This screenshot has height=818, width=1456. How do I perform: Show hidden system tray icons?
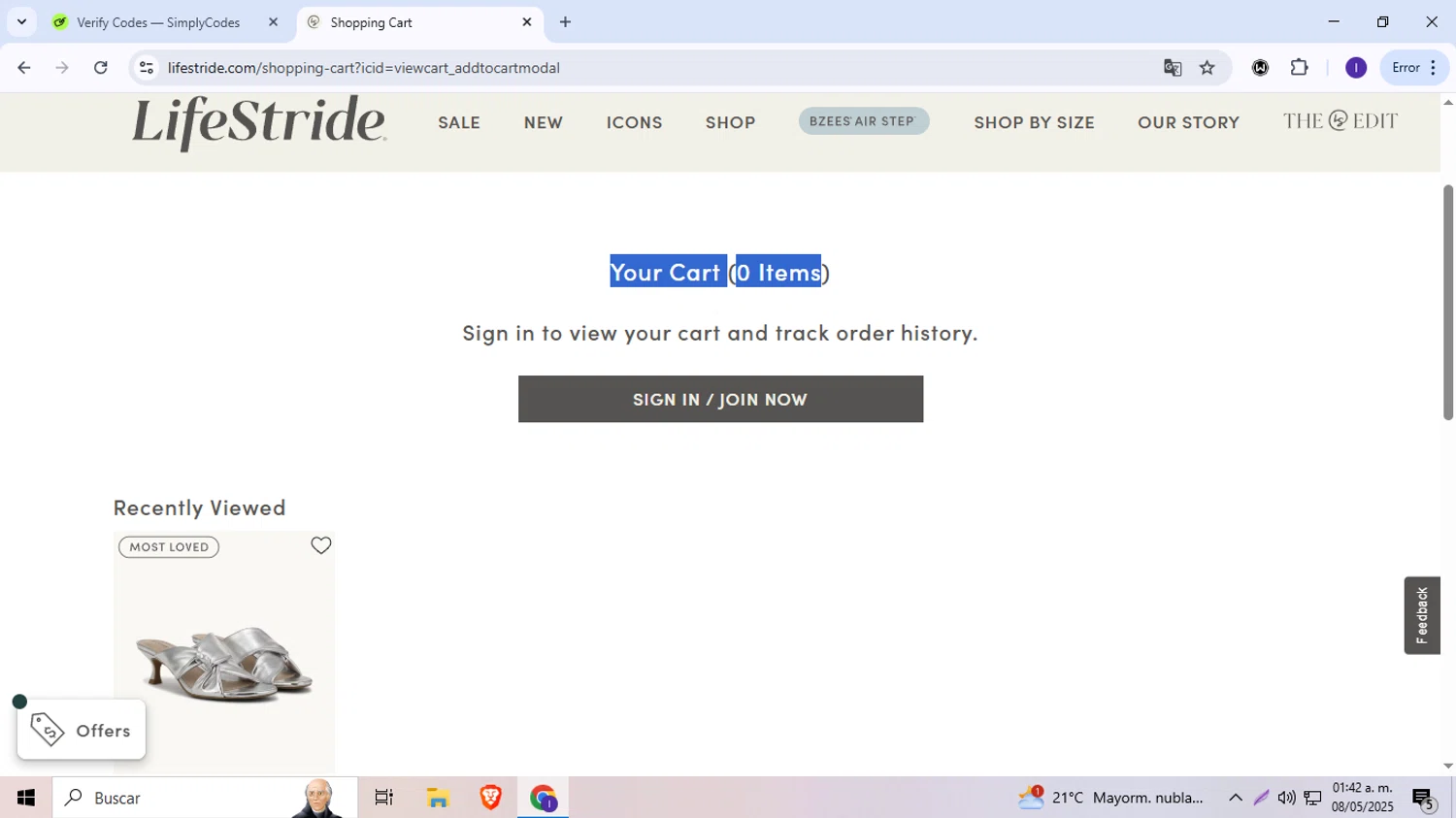tap(1236, 798)
